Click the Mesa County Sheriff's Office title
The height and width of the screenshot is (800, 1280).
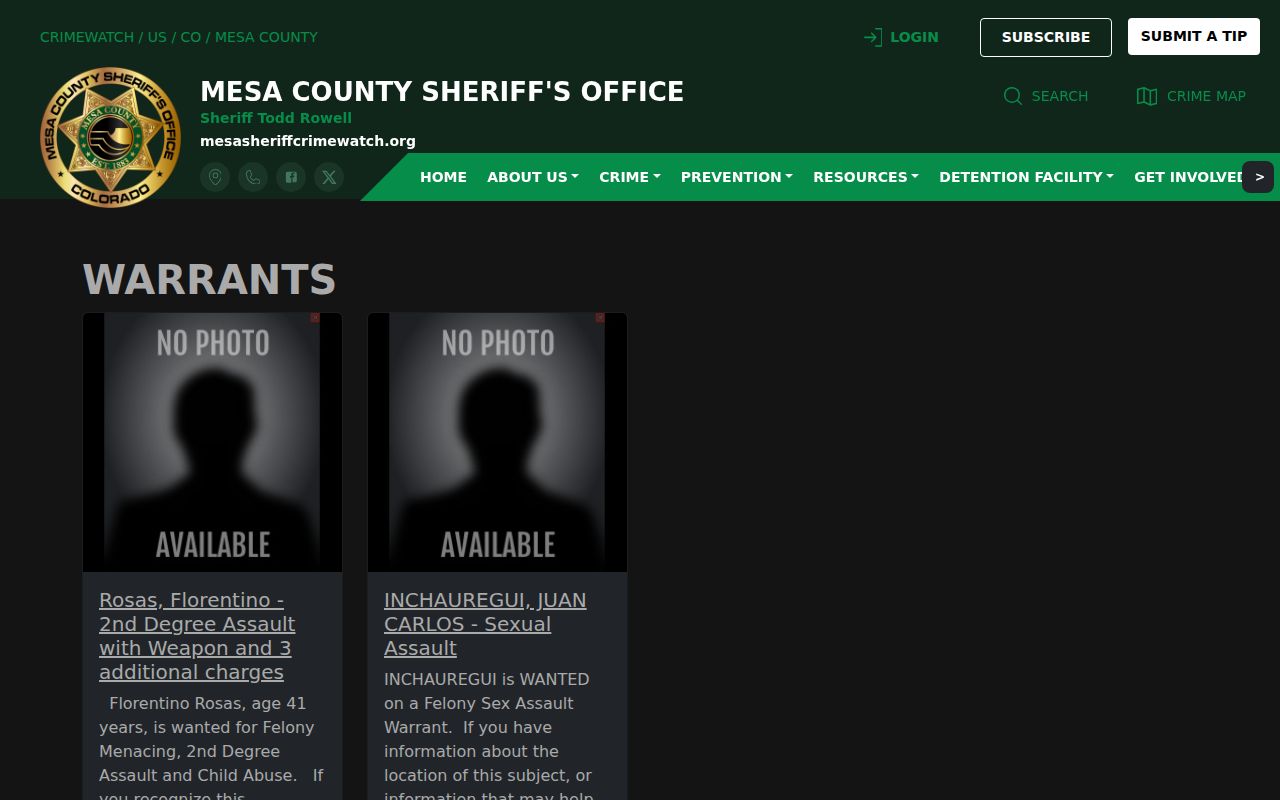(x=442, y=92)
